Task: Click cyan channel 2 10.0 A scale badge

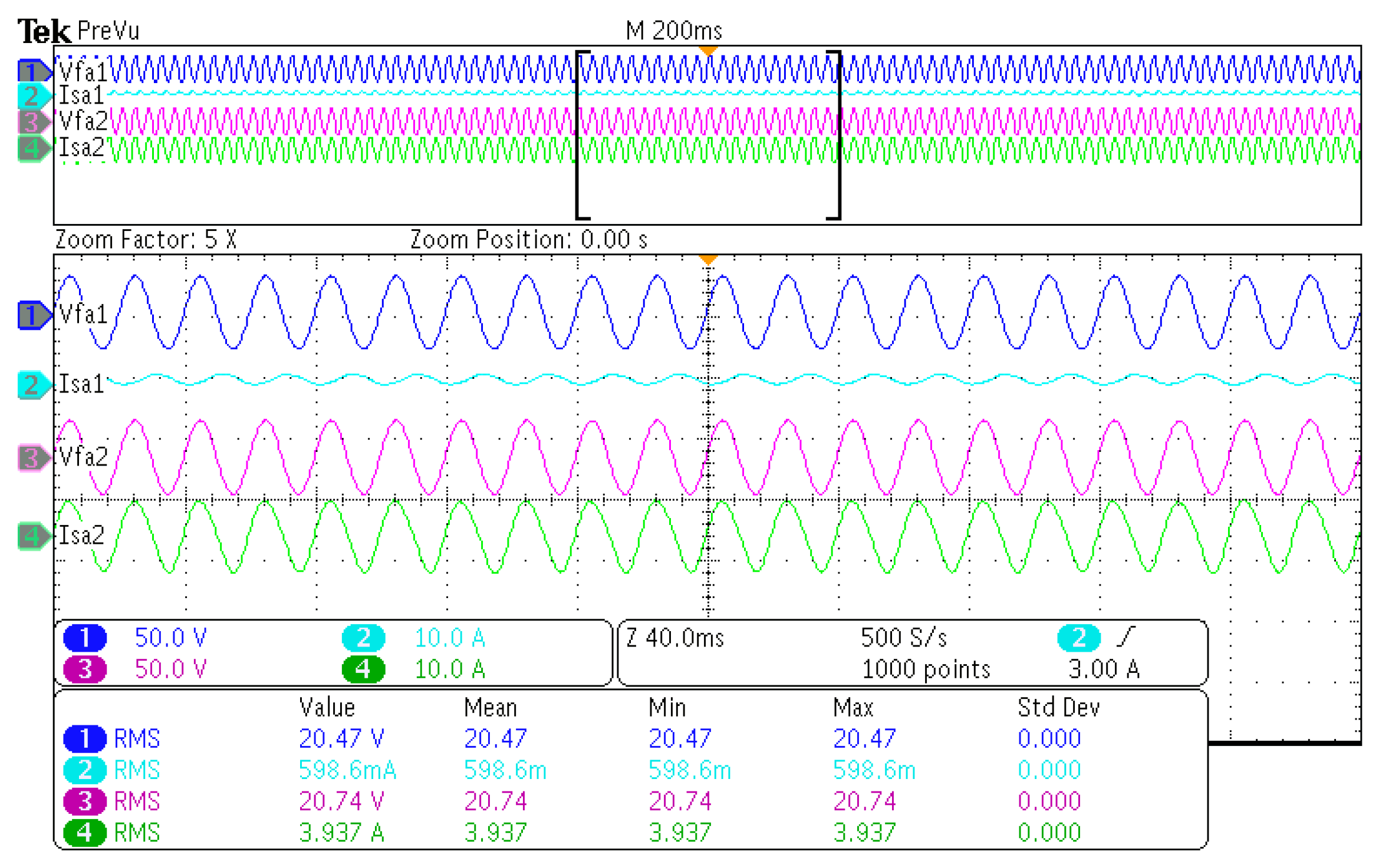Action: click(363, 638)
